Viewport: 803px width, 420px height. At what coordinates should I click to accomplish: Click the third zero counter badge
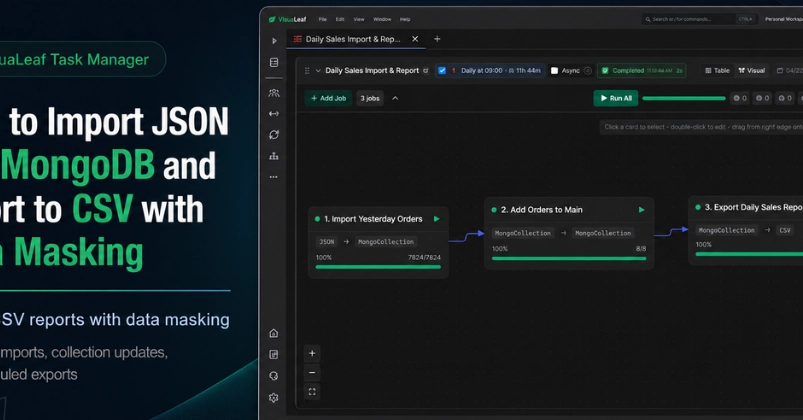pyautogui.click(x=785, y=98)
